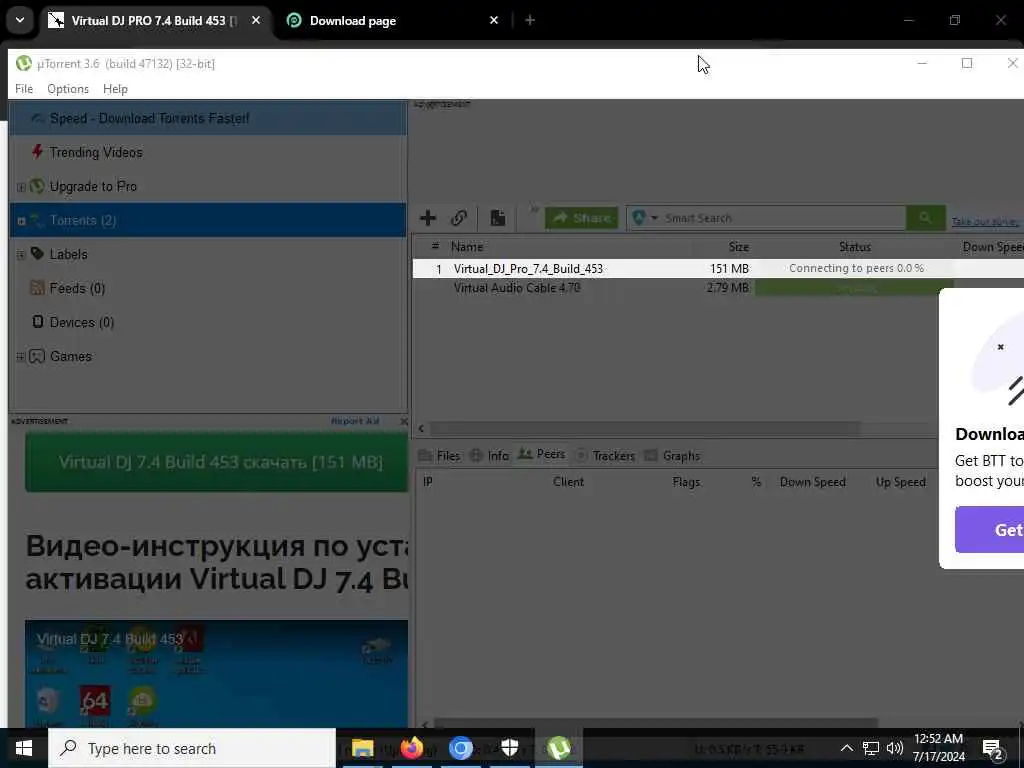Click the purple Get button in popup
Screen dimensions: 1024x768
tap(989, 530)
